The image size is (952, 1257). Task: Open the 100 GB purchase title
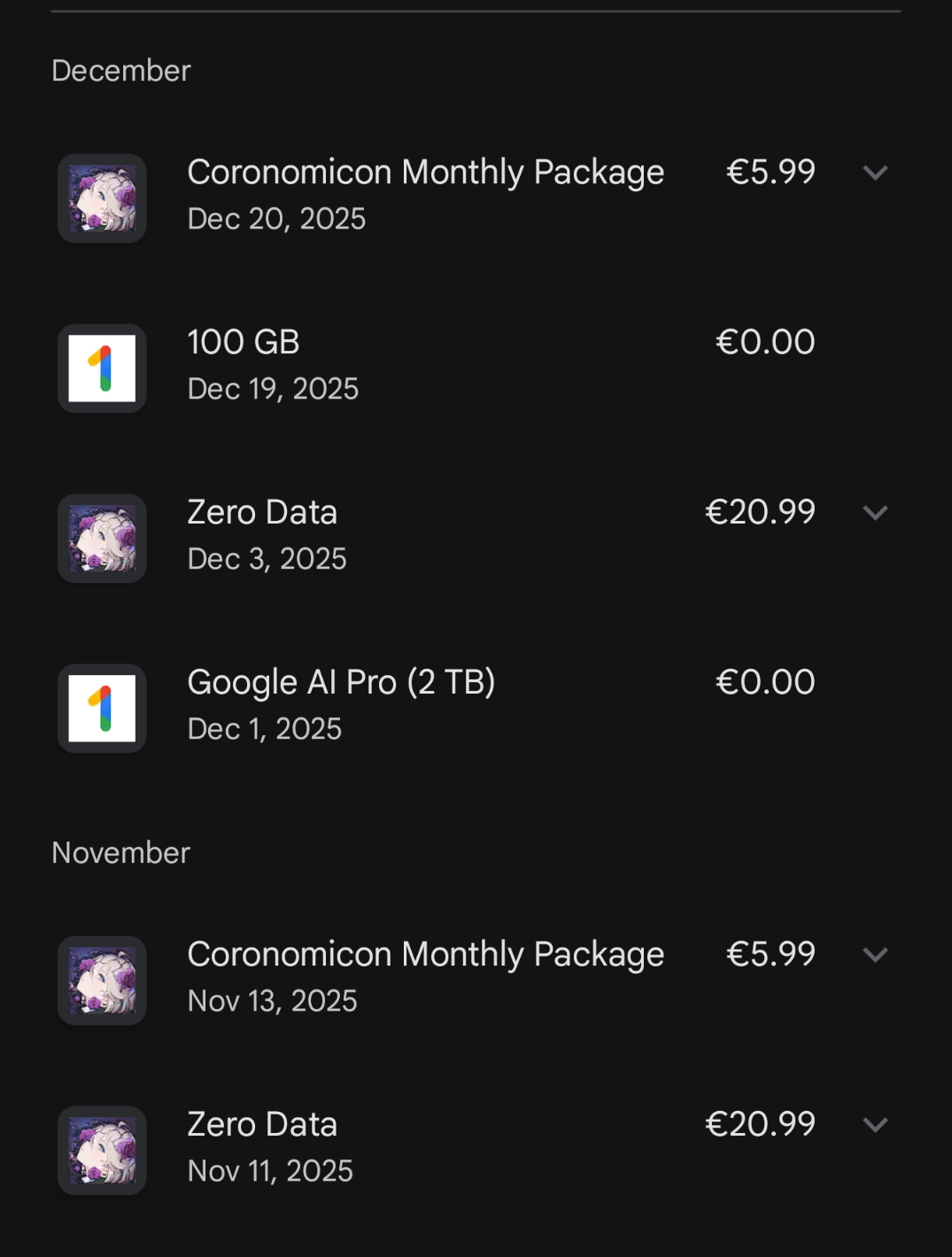tap(244, 342)
